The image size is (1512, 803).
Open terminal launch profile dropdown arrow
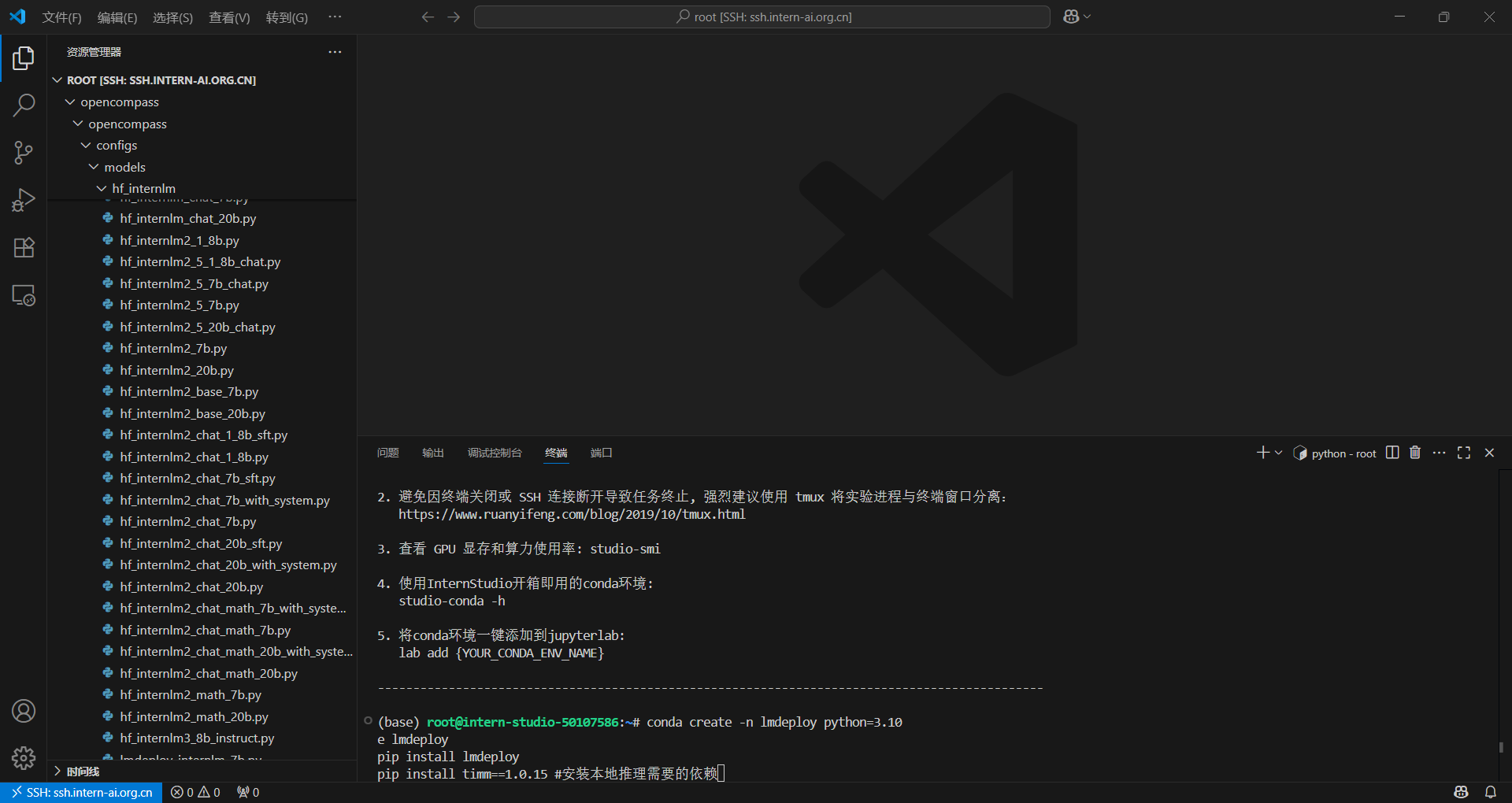pos(1279,453)
